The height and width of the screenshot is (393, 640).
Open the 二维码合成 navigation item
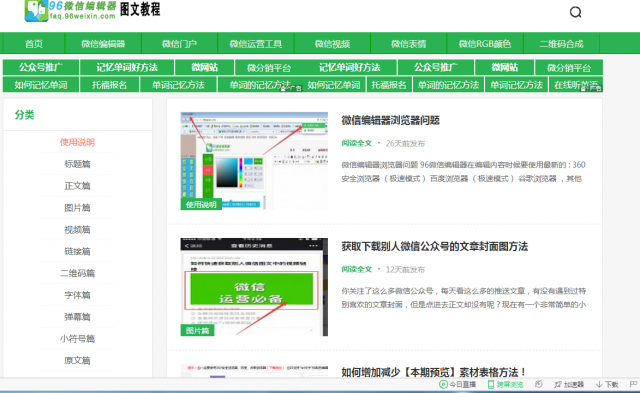pyautogui.click(x=561, y=44)
